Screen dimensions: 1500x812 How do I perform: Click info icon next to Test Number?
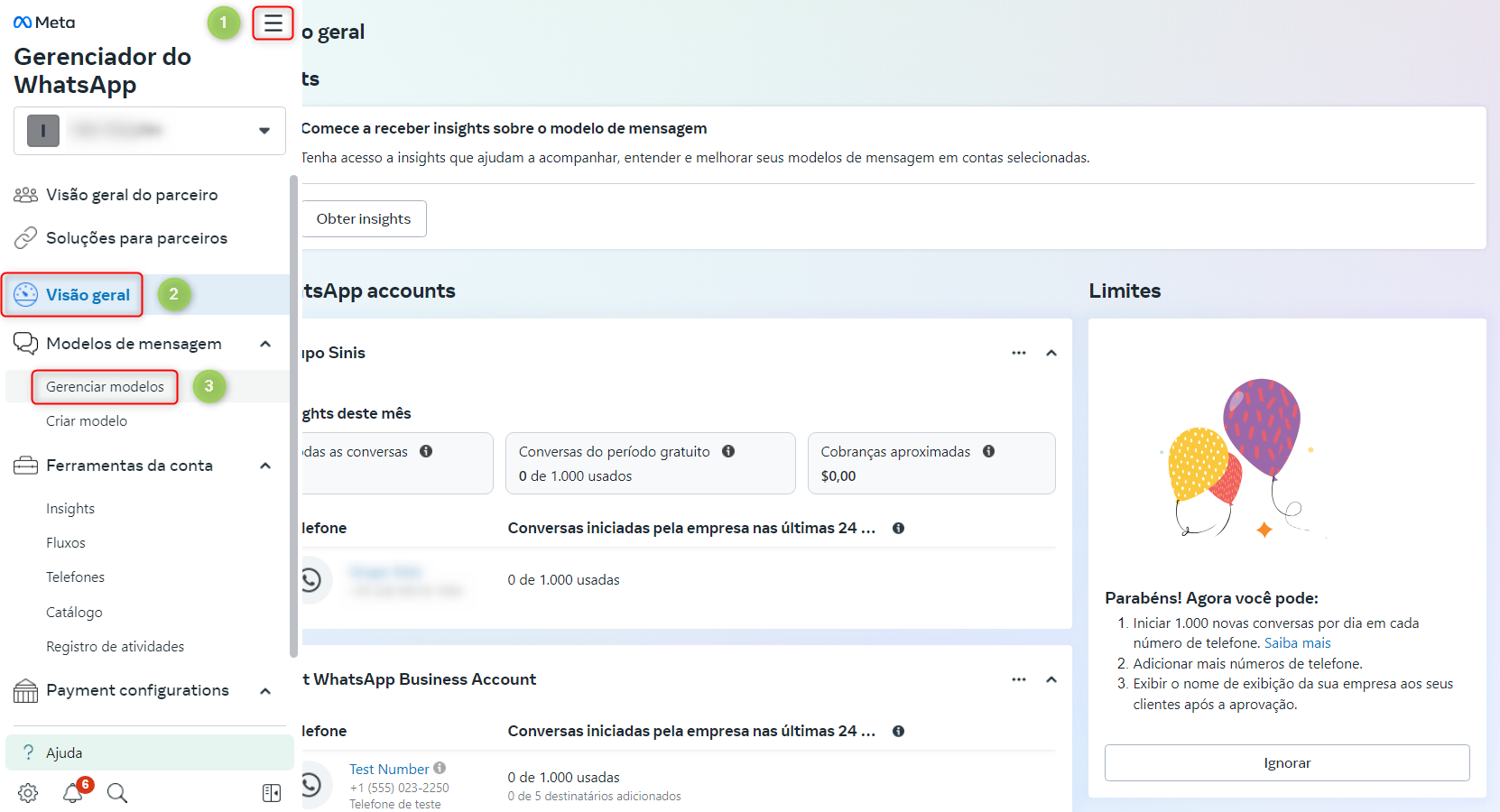[440, 768]
